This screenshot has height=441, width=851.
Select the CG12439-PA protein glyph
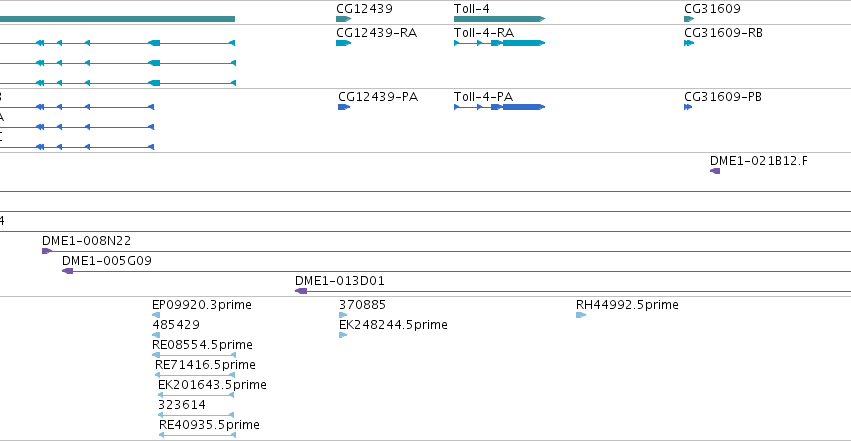pyautogui.click(x=344, y=107)
